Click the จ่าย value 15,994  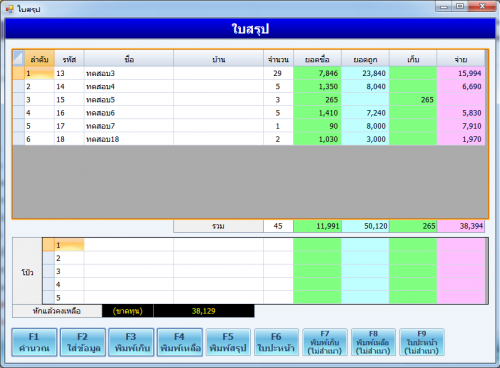461,73
